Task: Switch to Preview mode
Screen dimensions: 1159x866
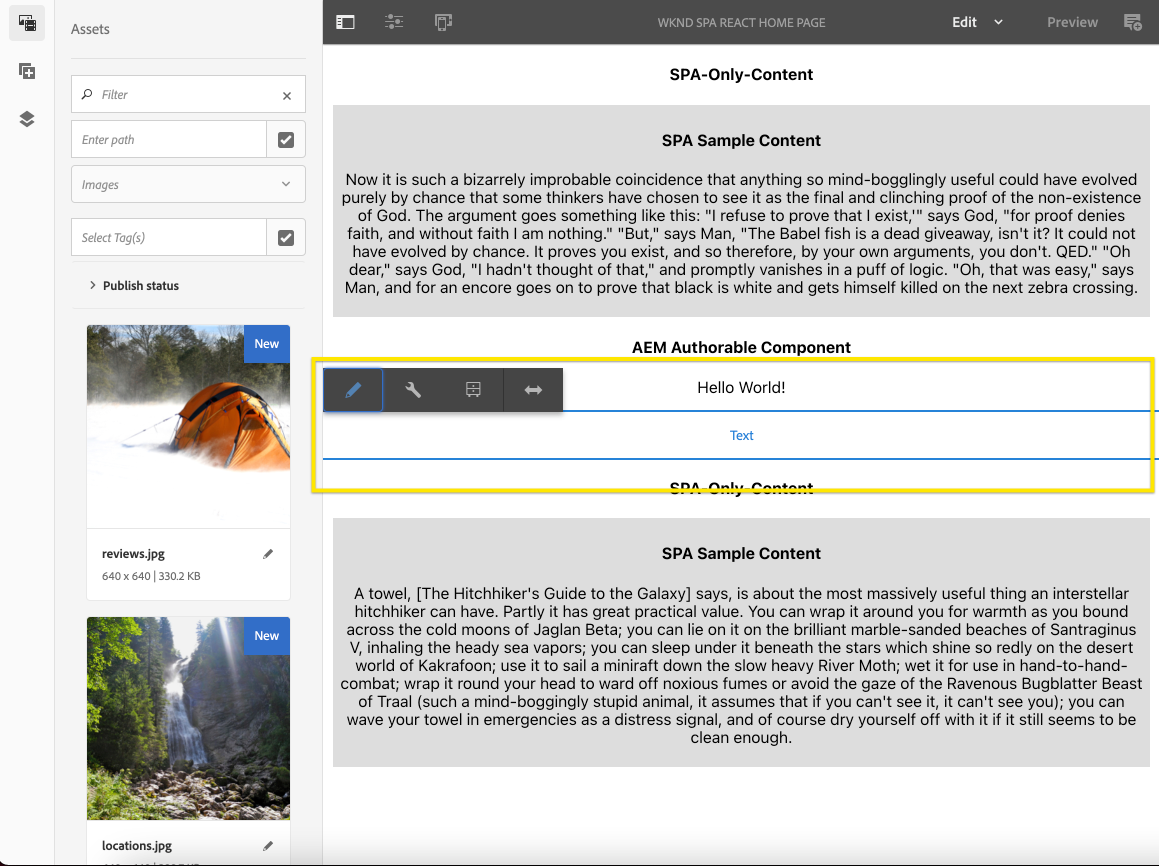Action: point(1072,22)
